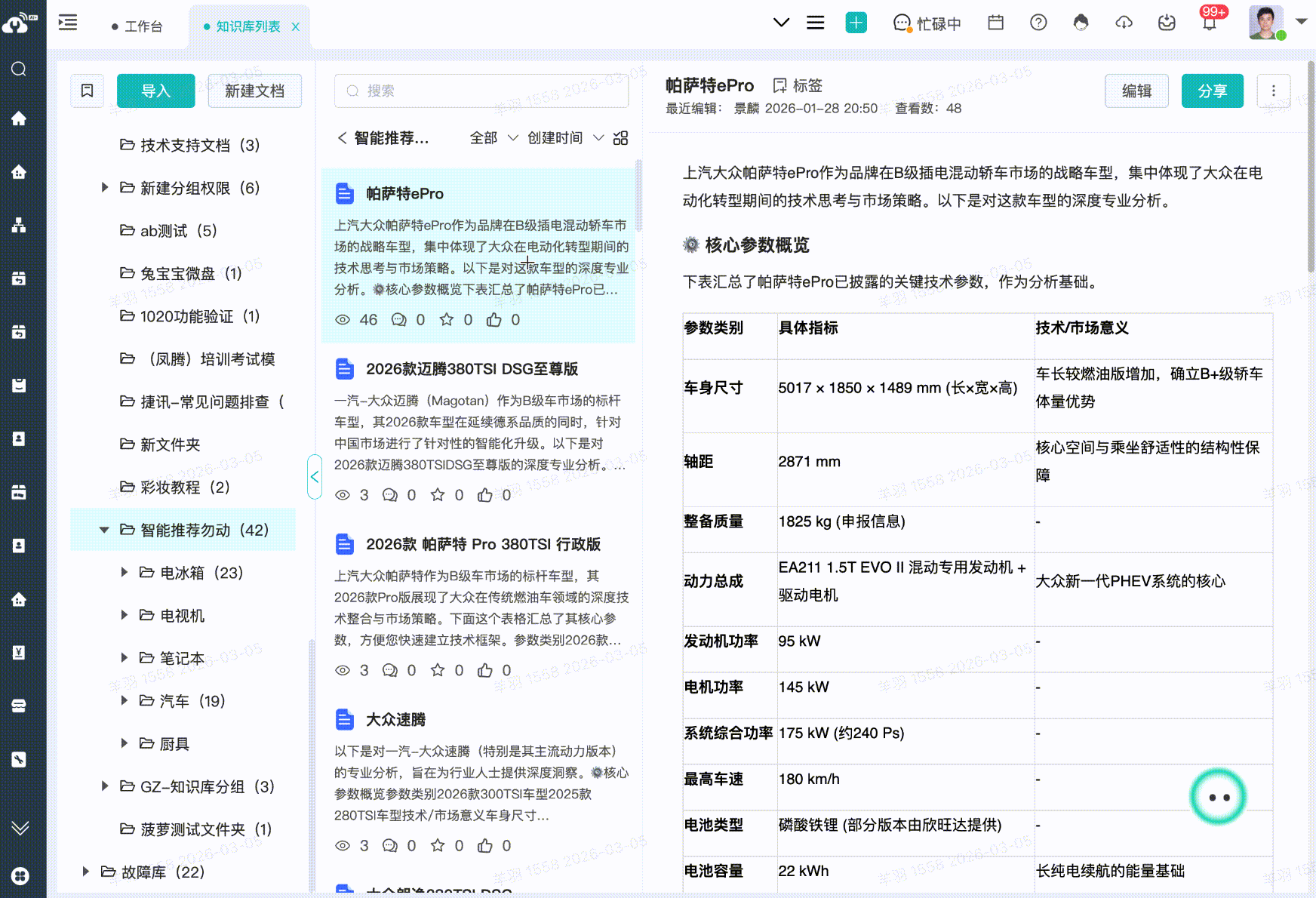Click the double chevron expand sidebar icon
Viewport: 1316px width, 898px height.
tap(20, 828)
